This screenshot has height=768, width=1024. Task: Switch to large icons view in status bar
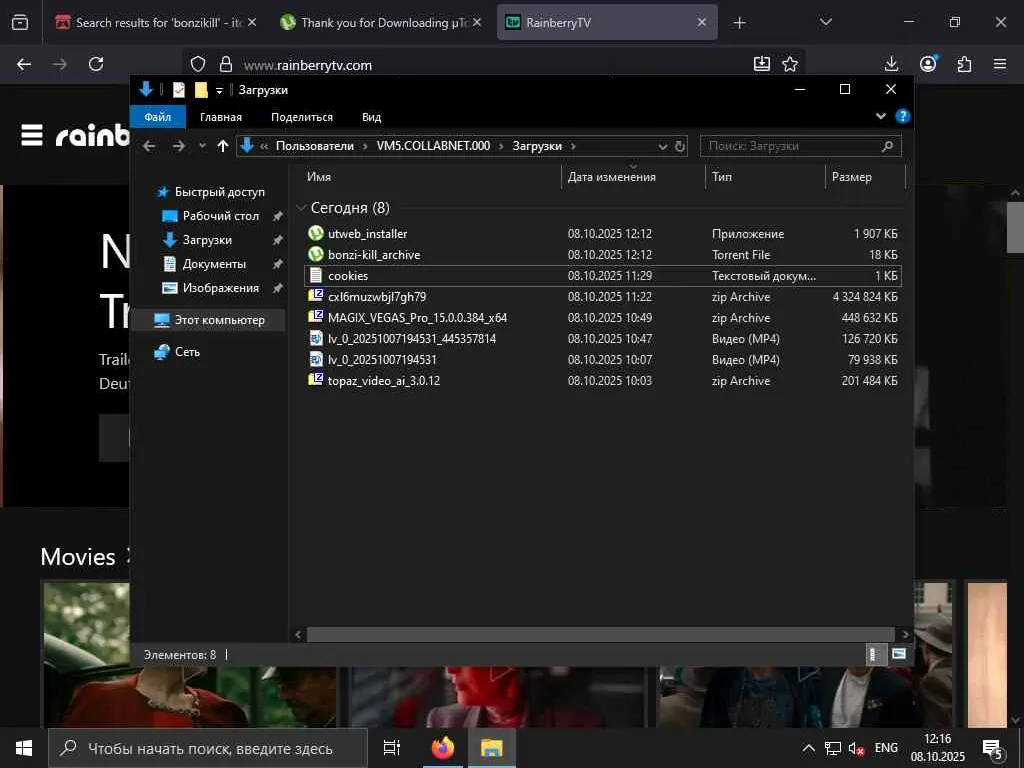tap(899, 654)
